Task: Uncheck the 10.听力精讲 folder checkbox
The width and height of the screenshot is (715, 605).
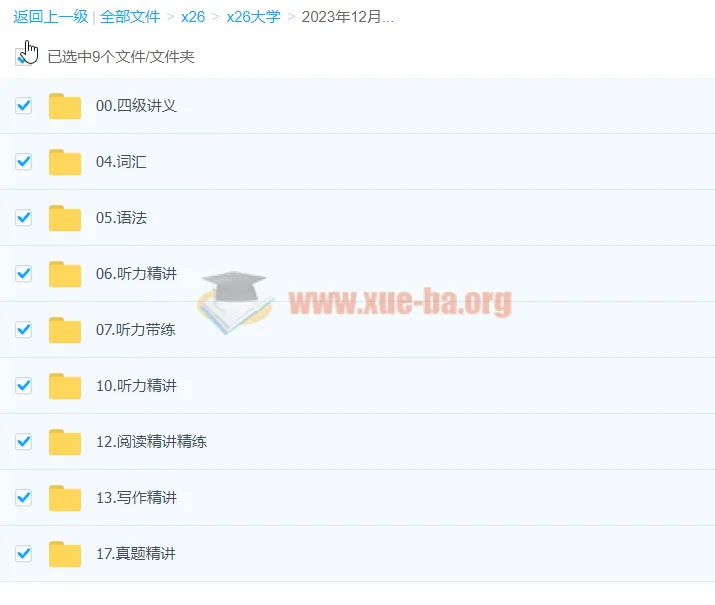Action: 23,386
